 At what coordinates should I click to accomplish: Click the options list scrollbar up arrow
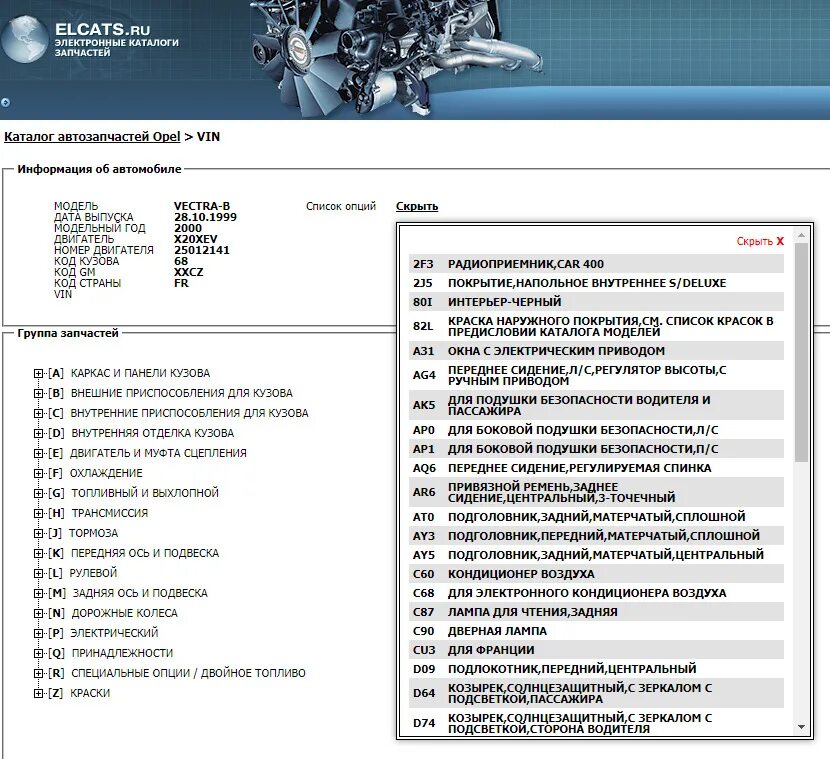801,234
